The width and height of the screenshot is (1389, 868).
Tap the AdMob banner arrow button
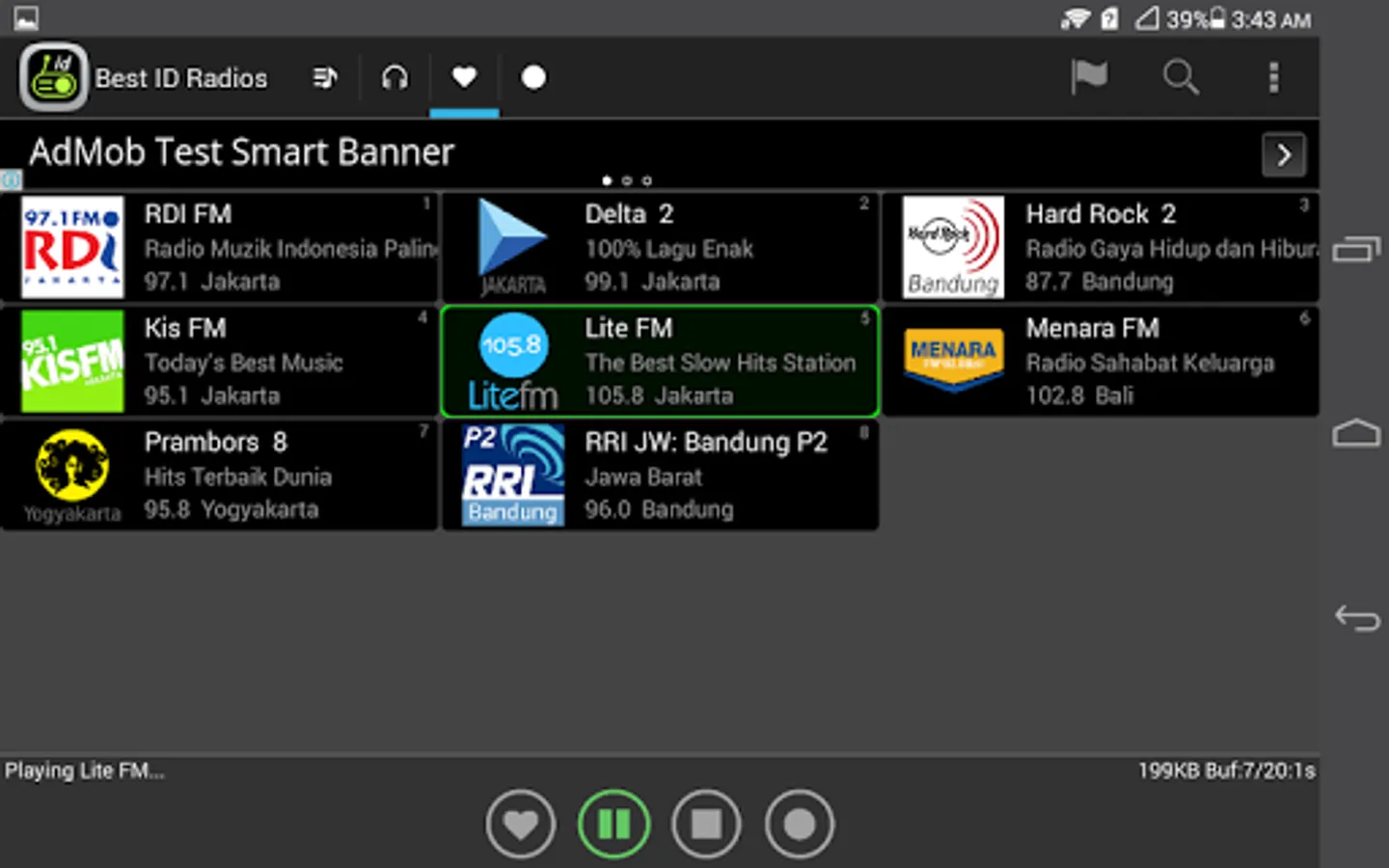1284,154
